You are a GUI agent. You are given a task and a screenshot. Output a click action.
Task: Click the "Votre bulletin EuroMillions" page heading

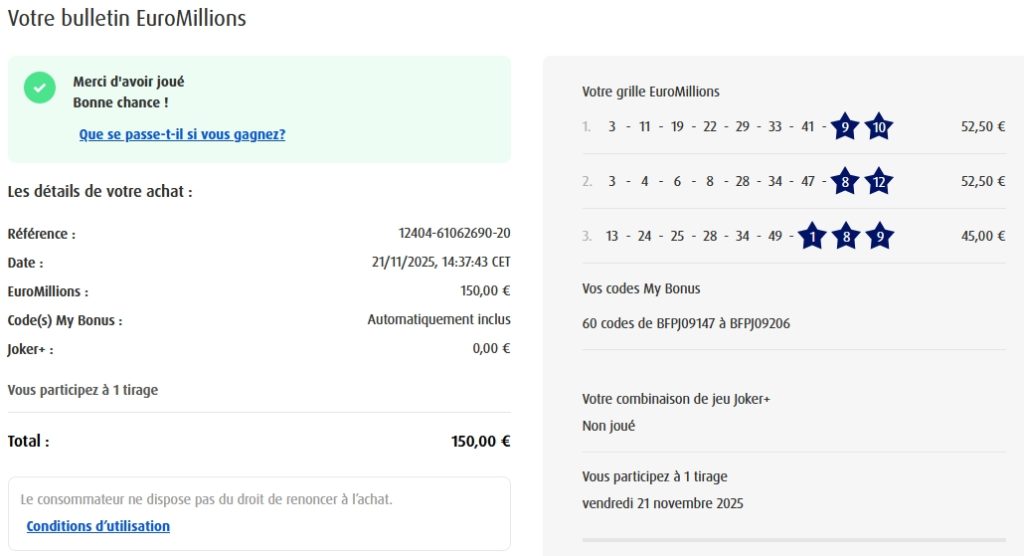point(127,18)
